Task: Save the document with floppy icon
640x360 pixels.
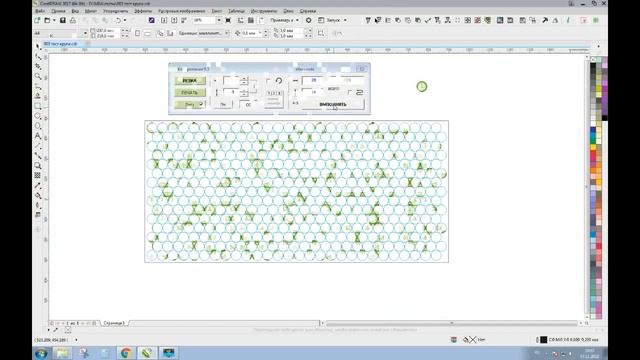Action: click(x=62, y=20)
